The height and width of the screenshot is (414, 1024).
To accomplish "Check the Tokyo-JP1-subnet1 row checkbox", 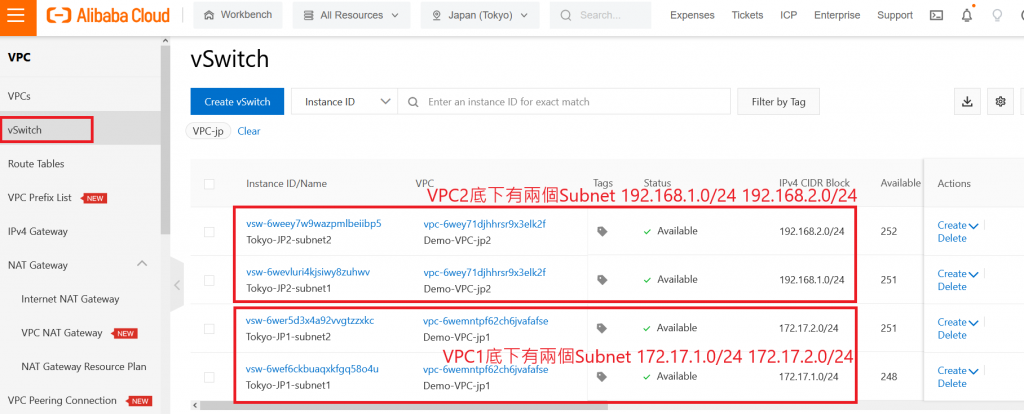I will (x=209, y=377).
